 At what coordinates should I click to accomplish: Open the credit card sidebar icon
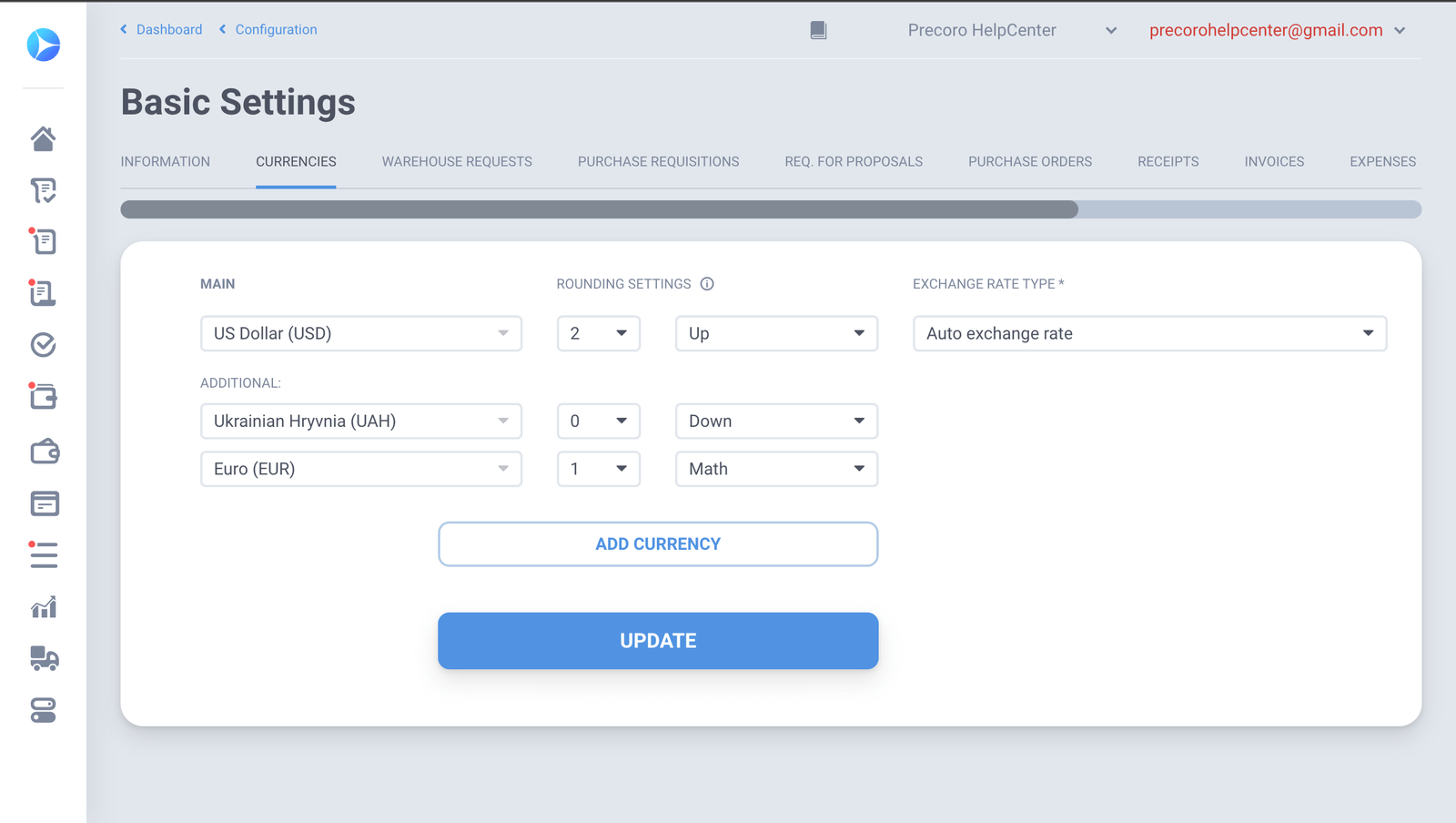44,503
